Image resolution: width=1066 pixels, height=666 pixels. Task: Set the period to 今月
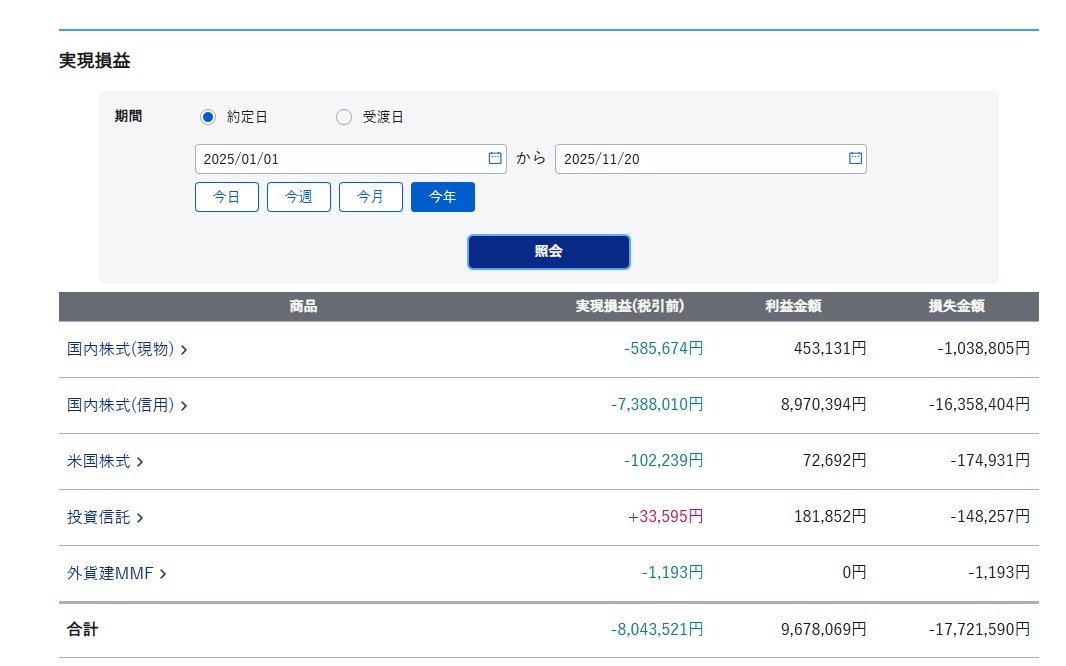pyautogui.click(x=371, y=197)
